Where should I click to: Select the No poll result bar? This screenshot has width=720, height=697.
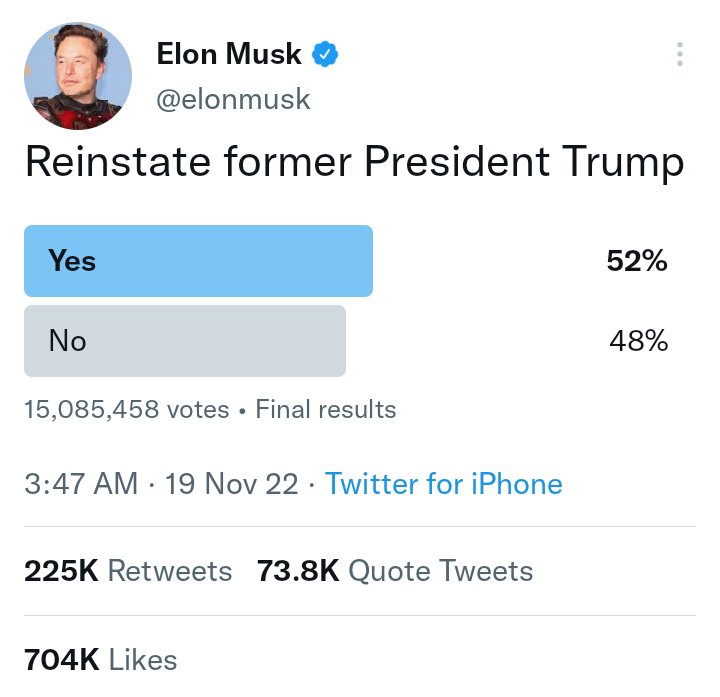point(185,341)
